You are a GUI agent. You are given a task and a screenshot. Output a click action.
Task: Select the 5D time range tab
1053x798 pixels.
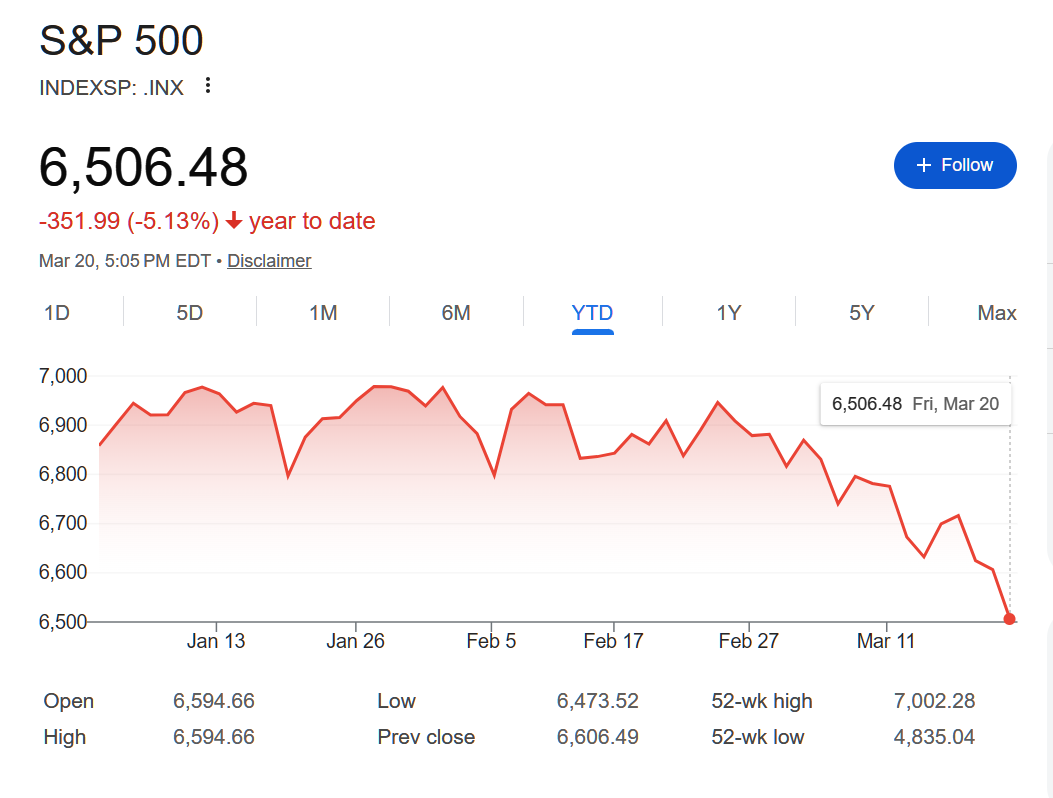point(190,313)
